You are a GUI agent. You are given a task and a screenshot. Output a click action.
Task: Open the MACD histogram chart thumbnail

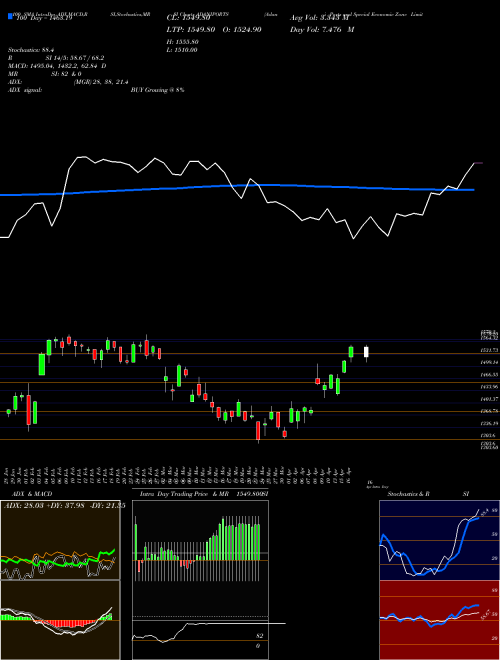click(60, 620)
